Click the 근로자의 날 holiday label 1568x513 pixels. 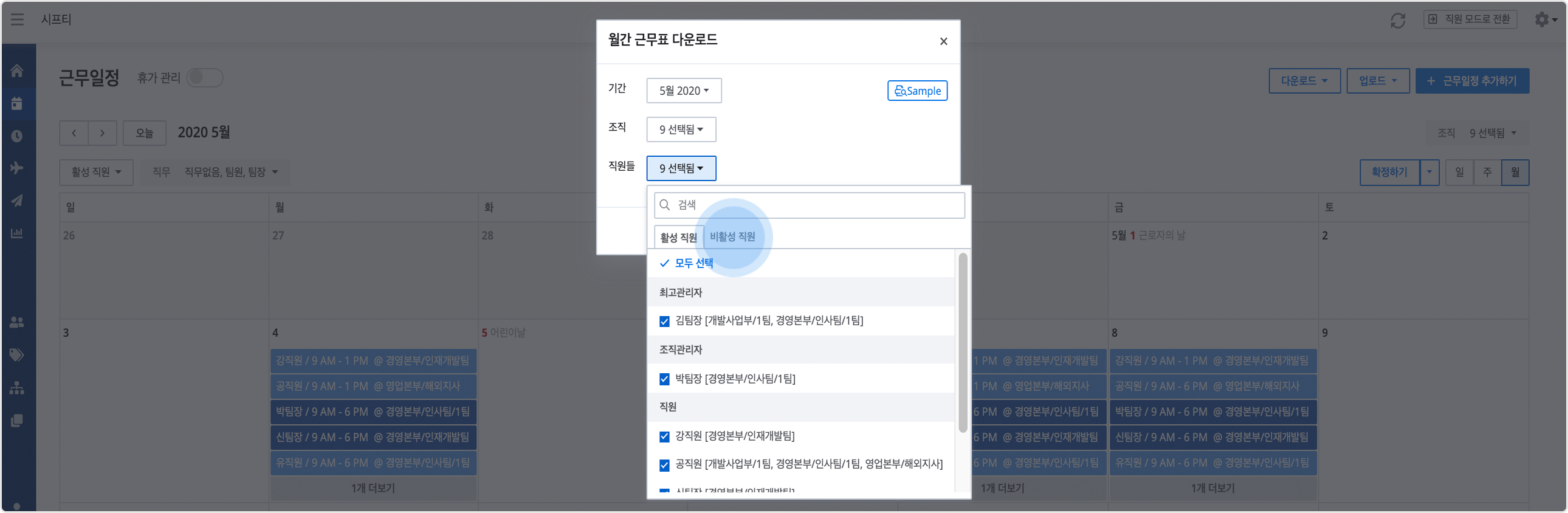coord(1161,235)
